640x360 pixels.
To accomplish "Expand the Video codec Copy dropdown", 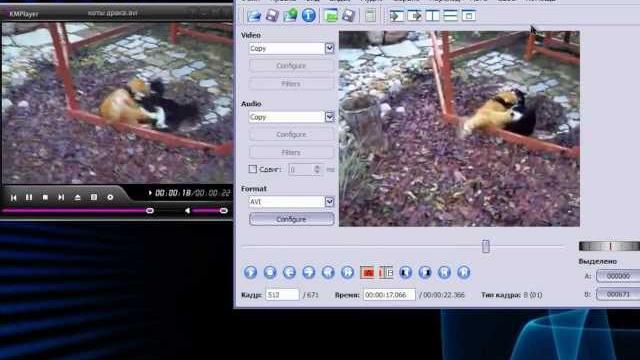I will [x=329, y=49].
